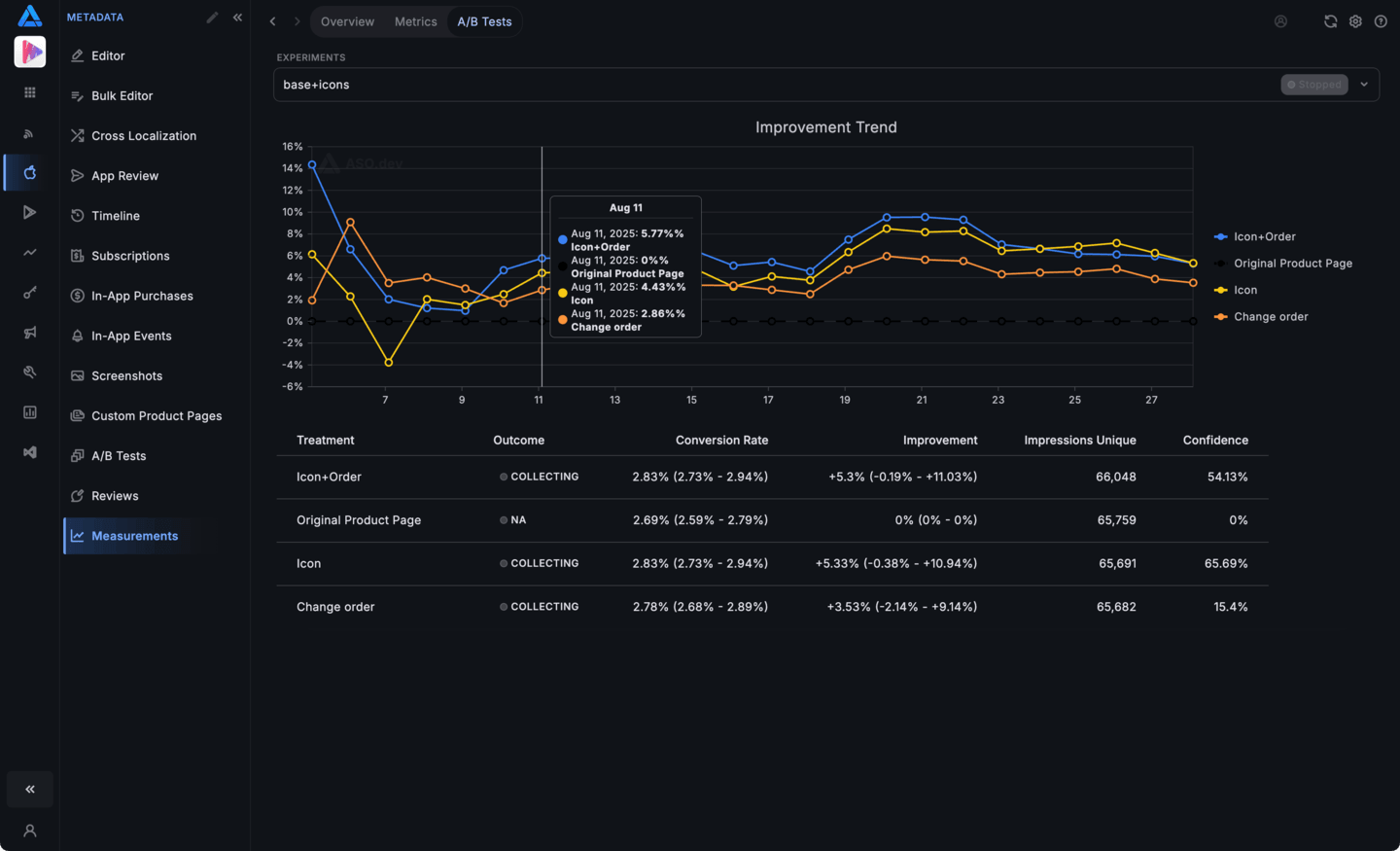Viewport: 1400px width, 851px height.
Task: Switch to the Metrics tab
Action: (416, 21)
